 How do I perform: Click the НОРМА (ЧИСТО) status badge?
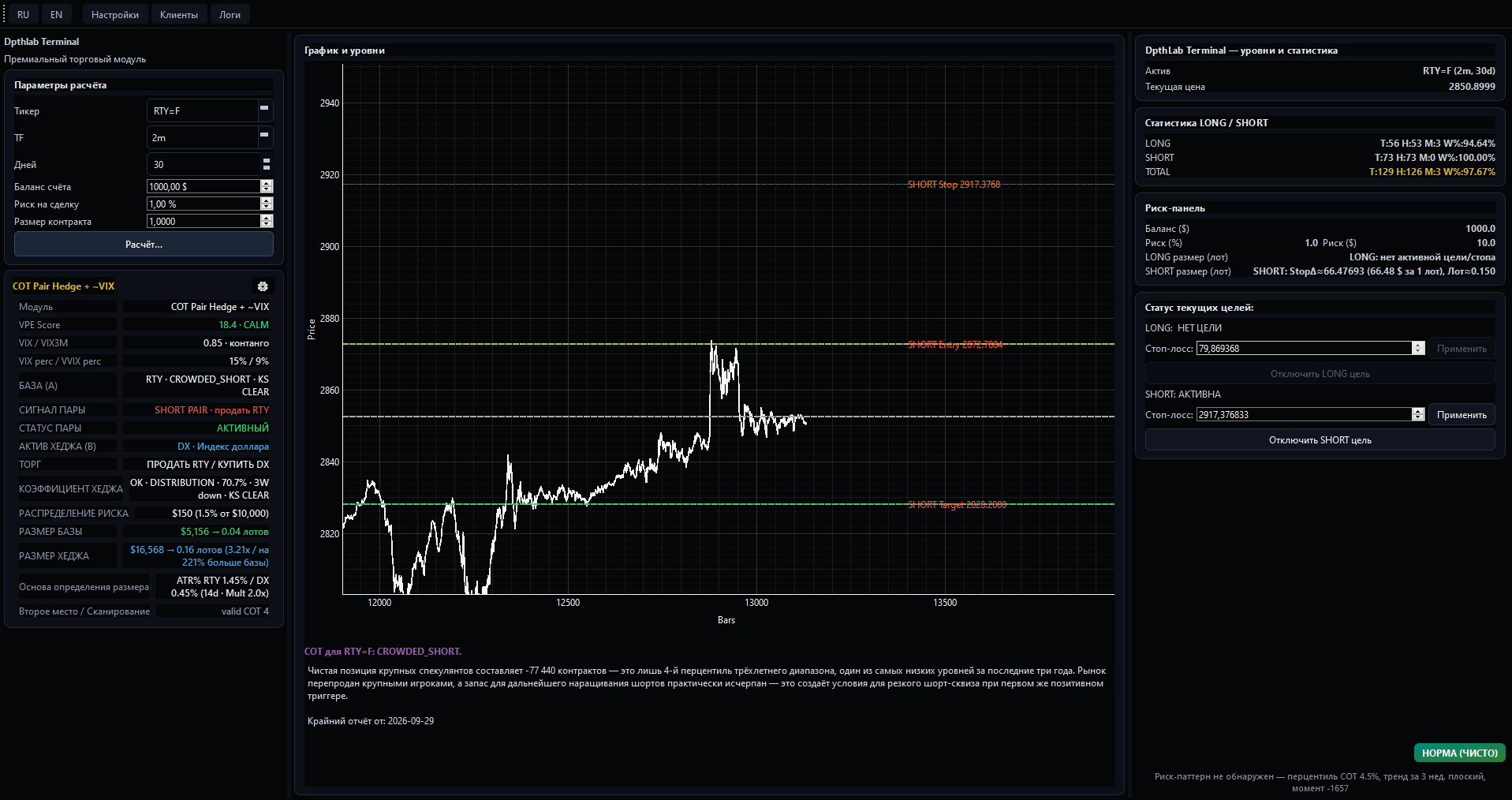tap(1459, 753)
